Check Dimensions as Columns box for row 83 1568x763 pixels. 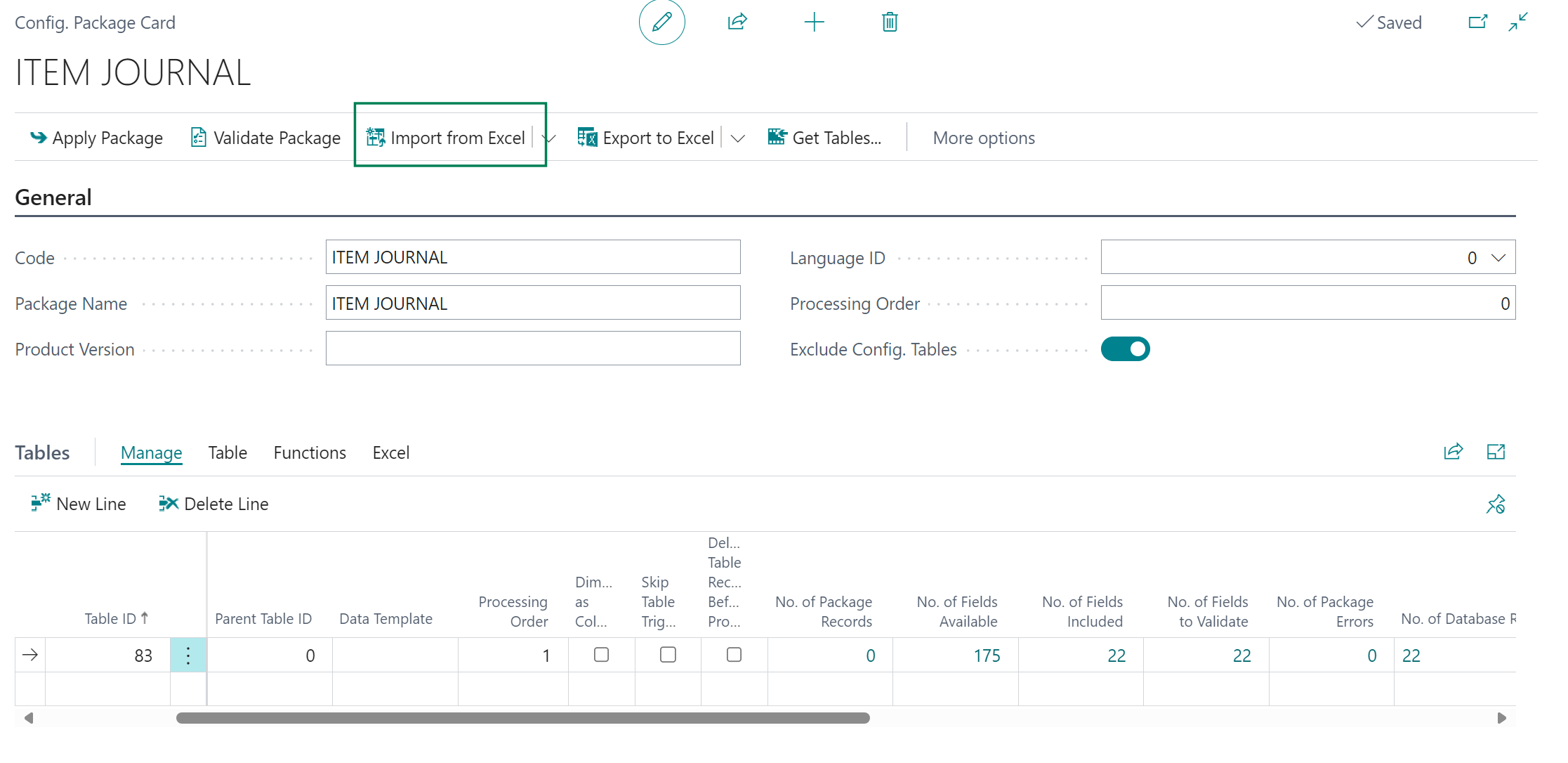click(x=601, y=655)
